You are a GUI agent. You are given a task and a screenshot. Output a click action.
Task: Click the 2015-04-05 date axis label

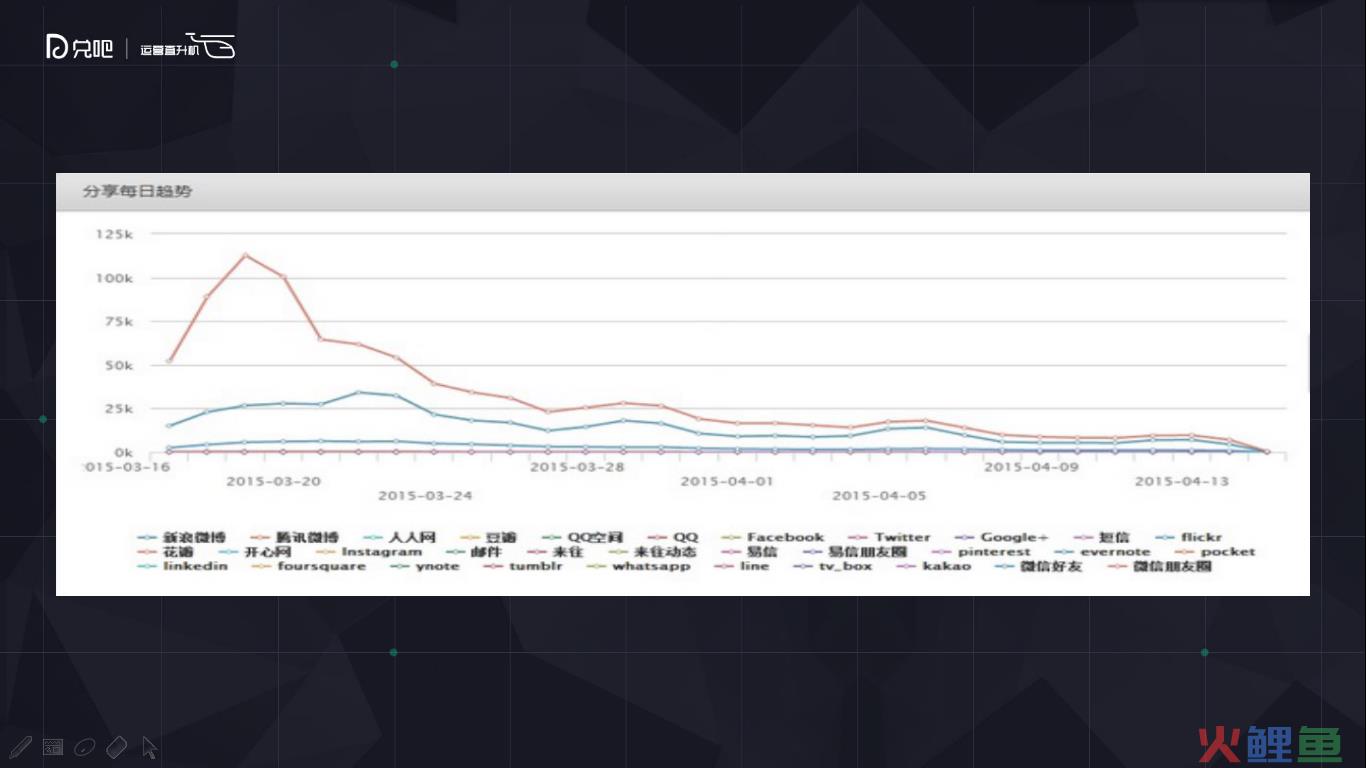879,496
